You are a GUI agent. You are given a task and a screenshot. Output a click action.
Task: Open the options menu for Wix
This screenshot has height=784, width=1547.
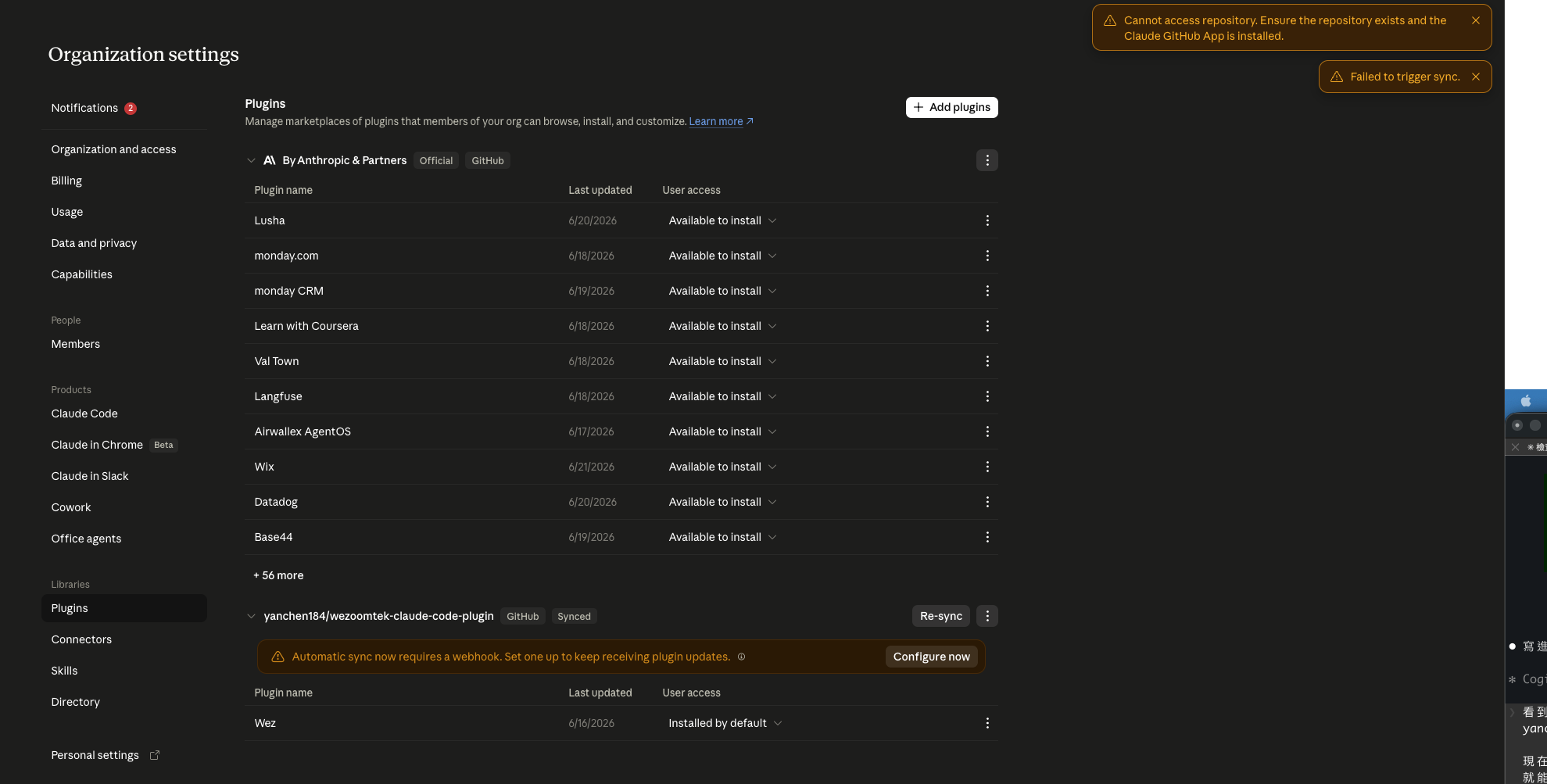pos(987,467)
